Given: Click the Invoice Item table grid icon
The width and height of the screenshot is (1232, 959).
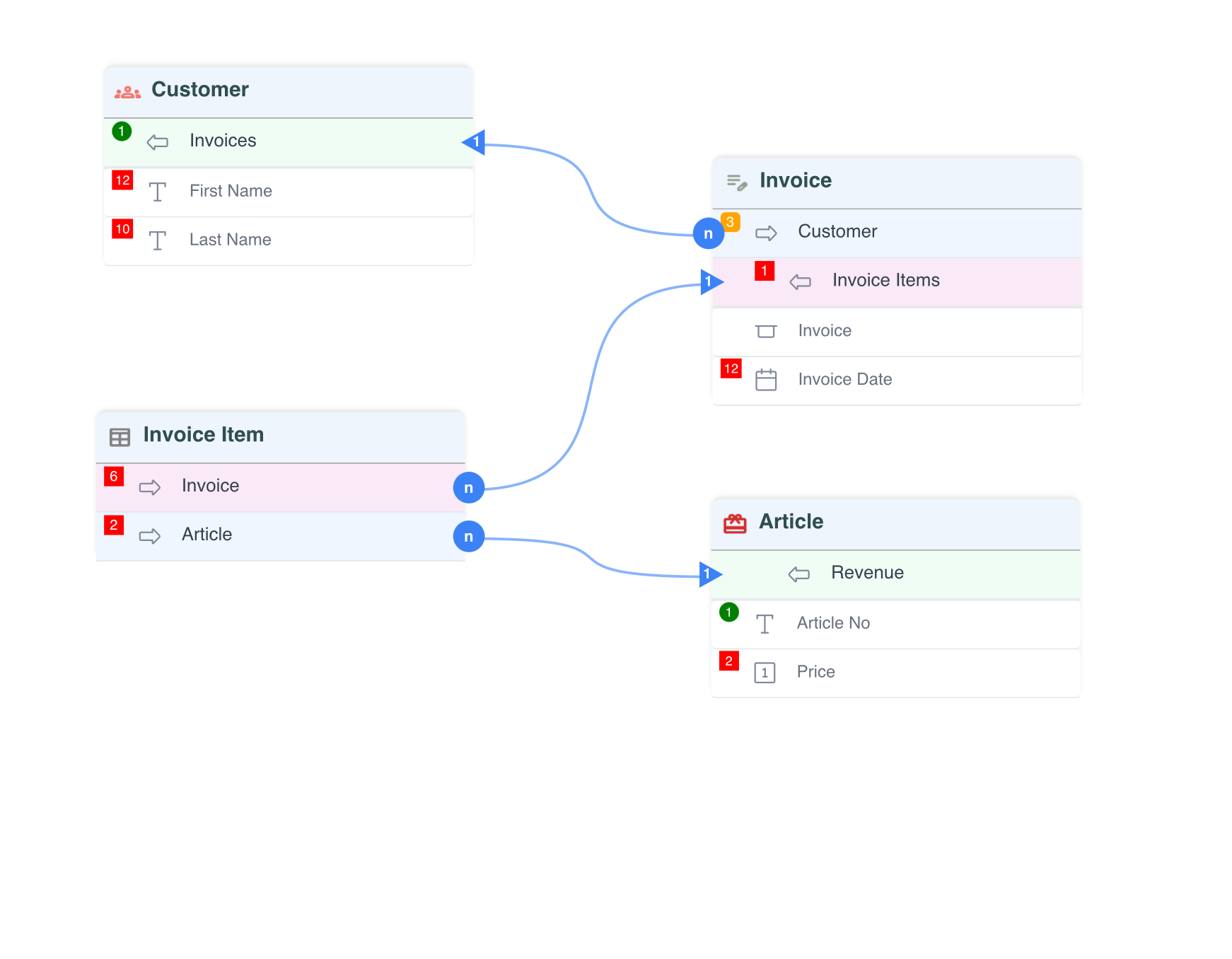Looking at the screenshot, I should pyautogui.click(x=120, y=437).
